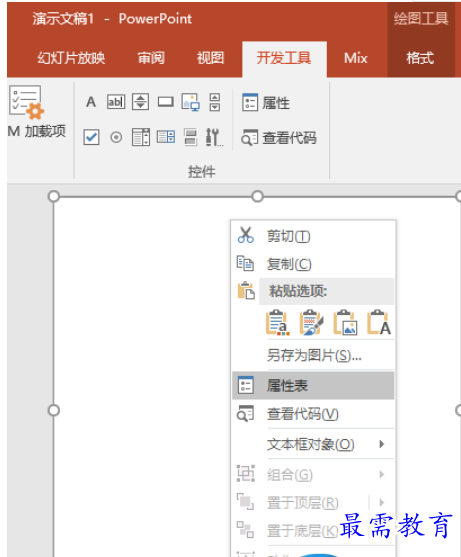Open the Mix tab

click(x=356, y=58)
